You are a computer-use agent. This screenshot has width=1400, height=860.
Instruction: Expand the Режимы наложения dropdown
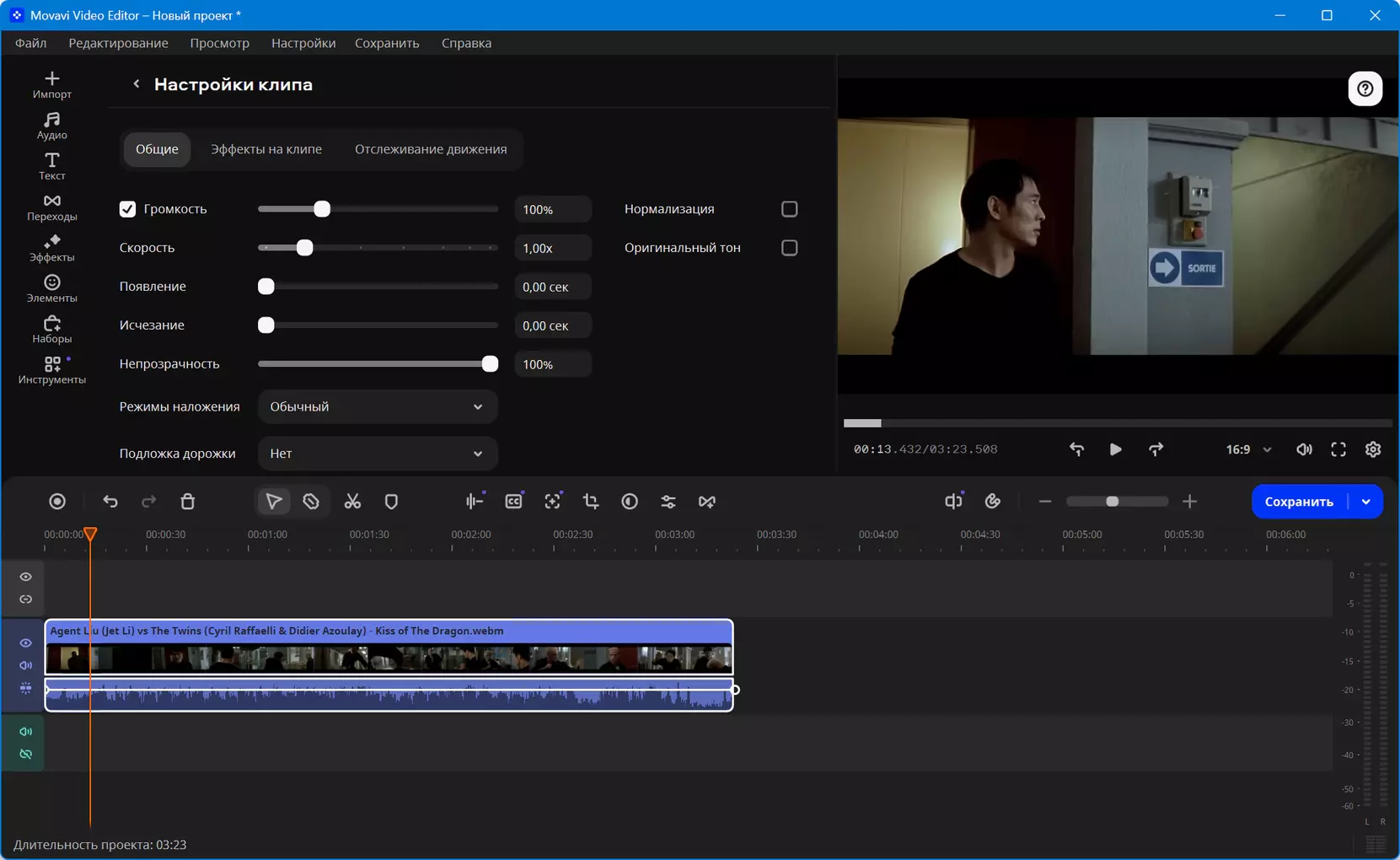click(x=378, y=406)
